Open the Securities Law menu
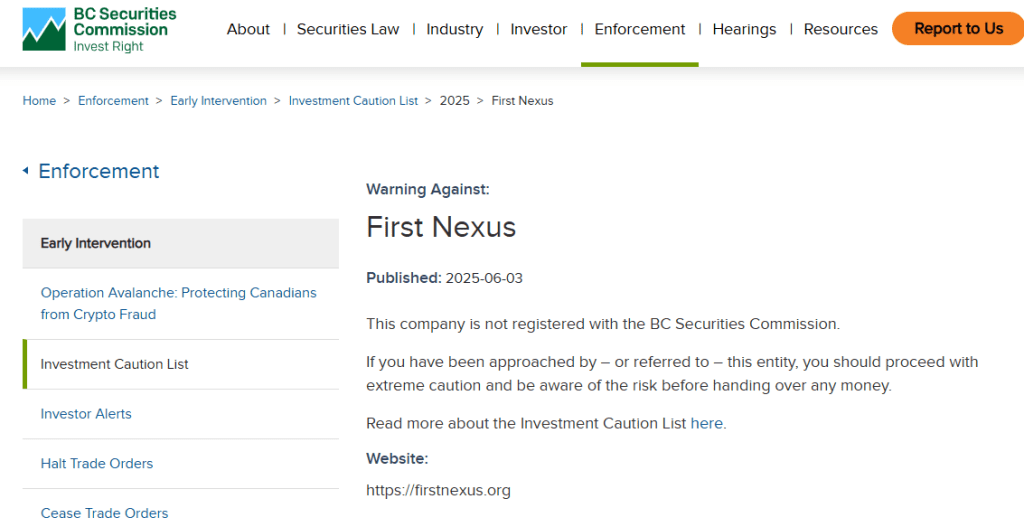This screenshot has height=527, width=1024. point(348,29)
